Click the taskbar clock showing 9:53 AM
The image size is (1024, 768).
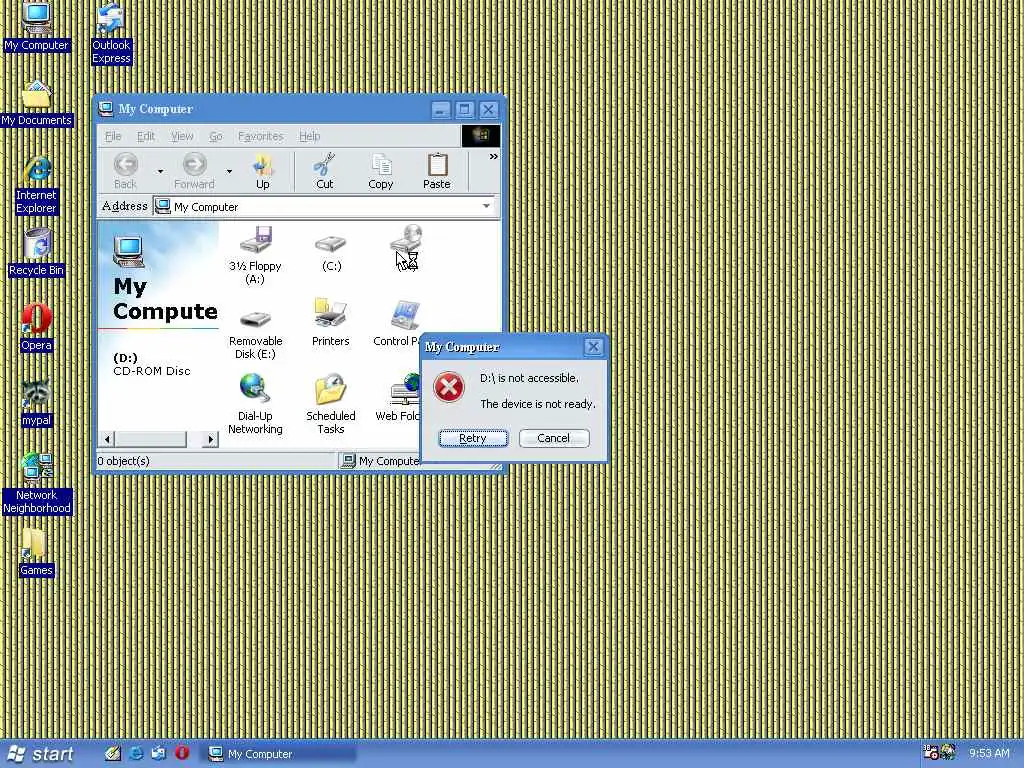click(989, 754)
